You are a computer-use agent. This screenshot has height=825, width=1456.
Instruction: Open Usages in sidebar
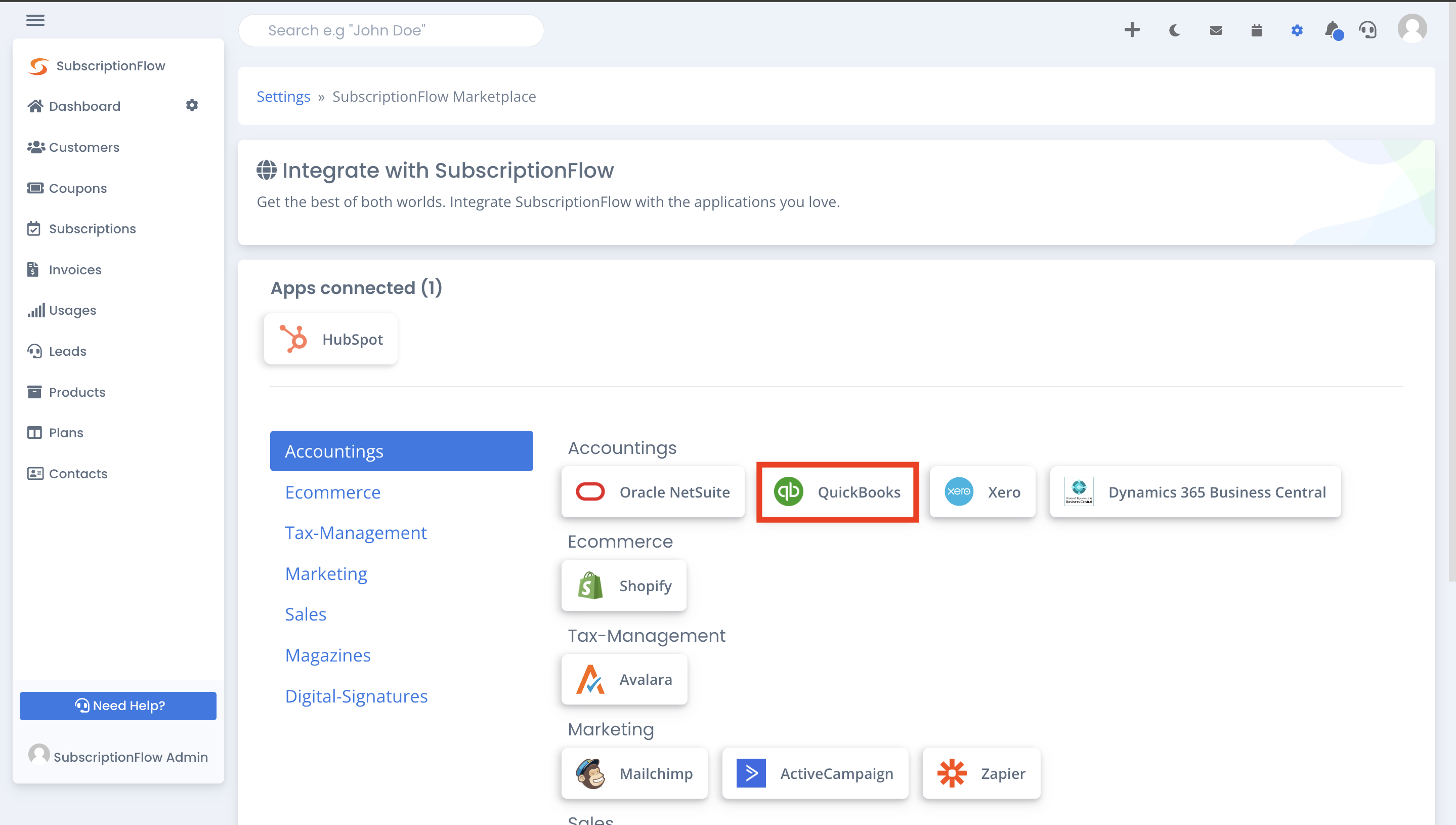tap(62, 310)
